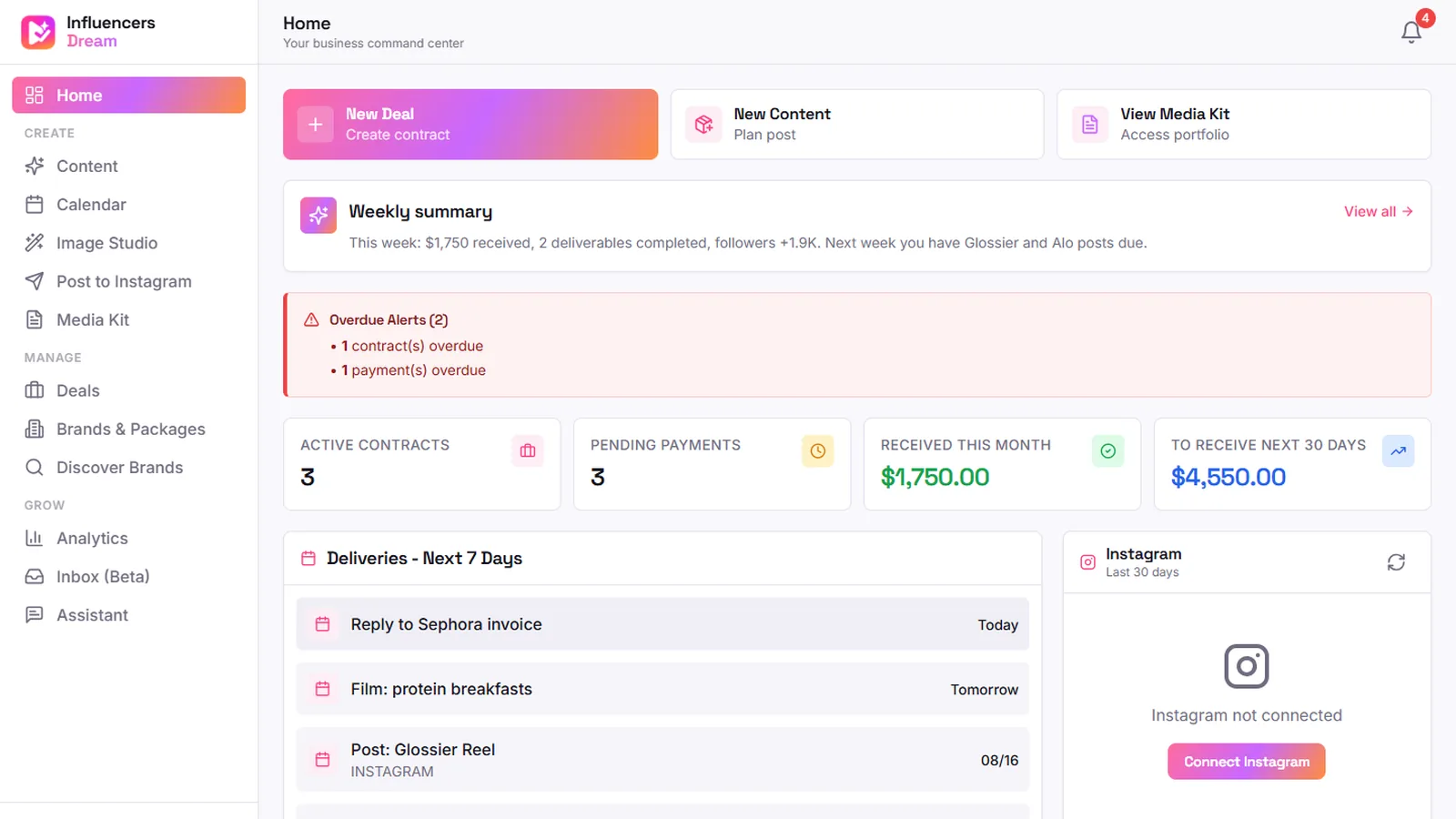Click the Active Contracts briefcase icon
The width and height of the screenshot is (1456, 819).
tap(528, 450)
